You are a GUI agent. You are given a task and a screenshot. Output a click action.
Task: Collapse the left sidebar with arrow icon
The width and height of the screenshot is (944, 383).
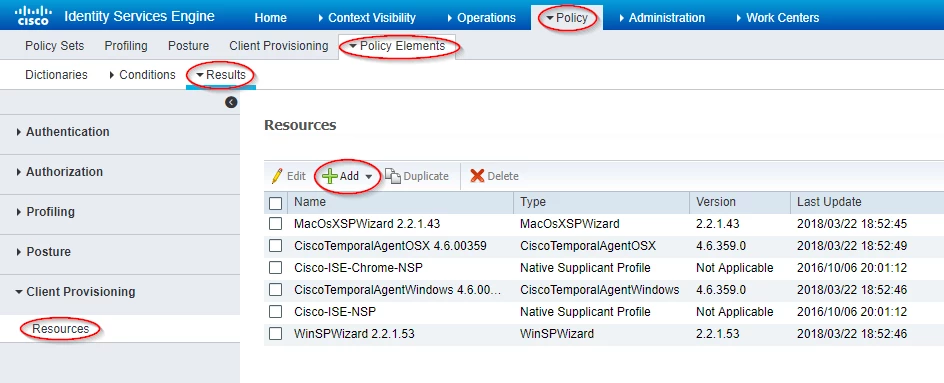(x=231, y=102)
